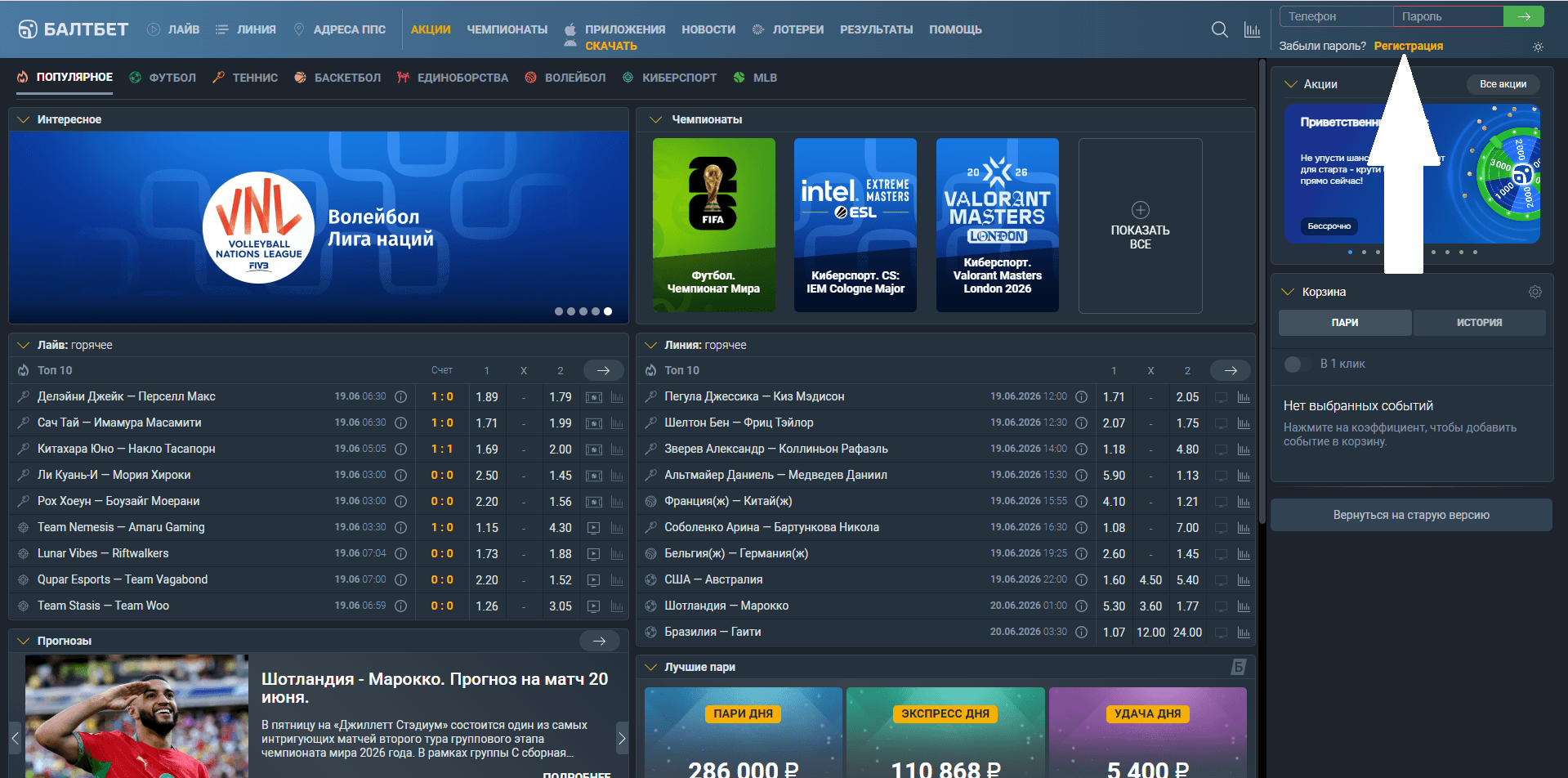The image size is (1568, 778).
Task: Open statistics icon for Китахара Юно – Накло Тасапорн
Action: pos(617,449)
